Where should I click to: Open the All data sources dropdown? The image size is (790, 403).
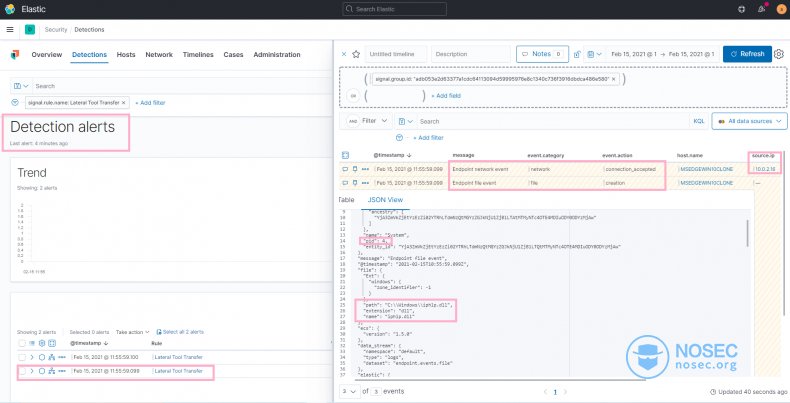click(x=749, y=121)
